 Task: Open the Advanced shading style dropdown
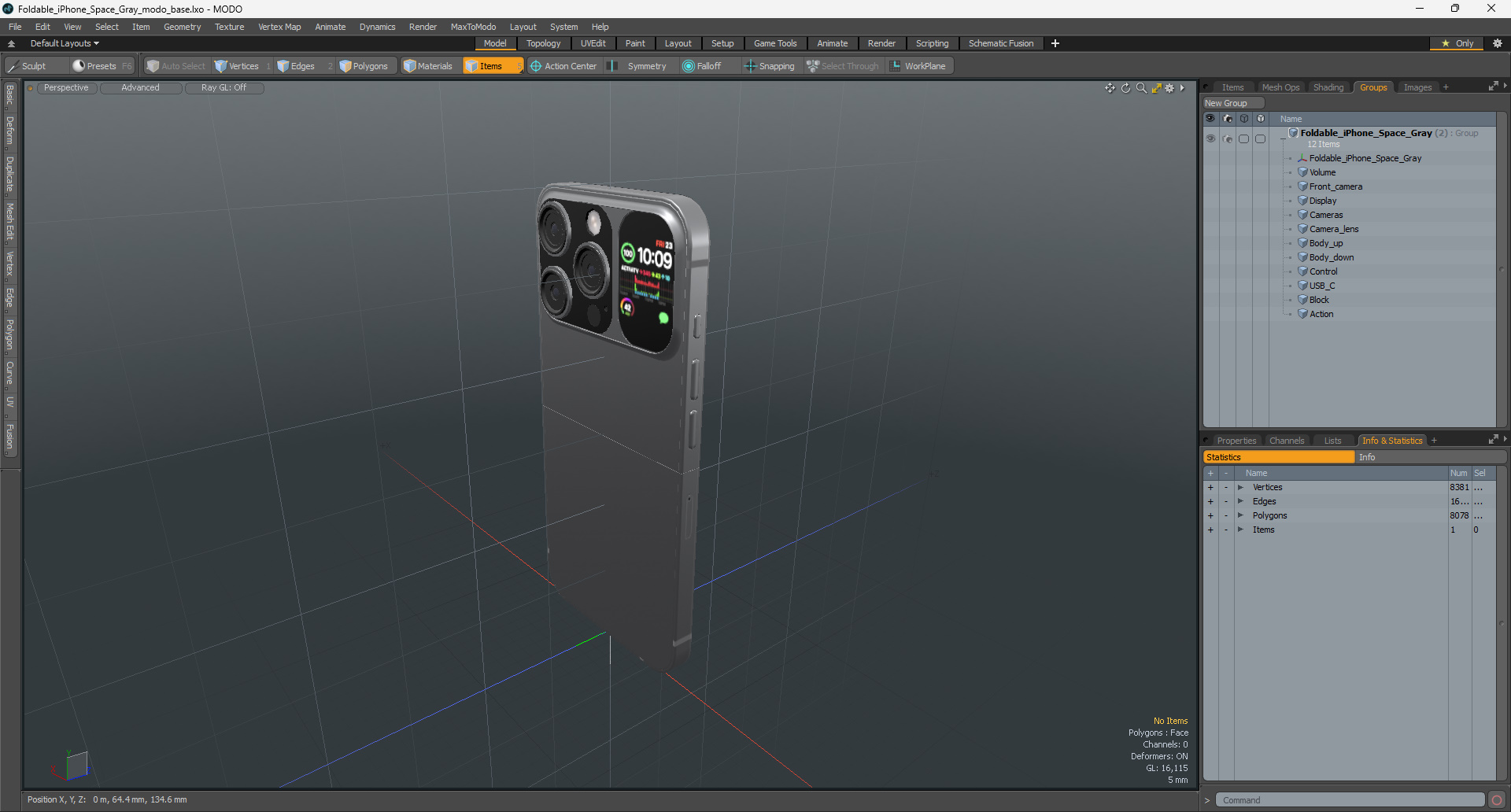141,88
